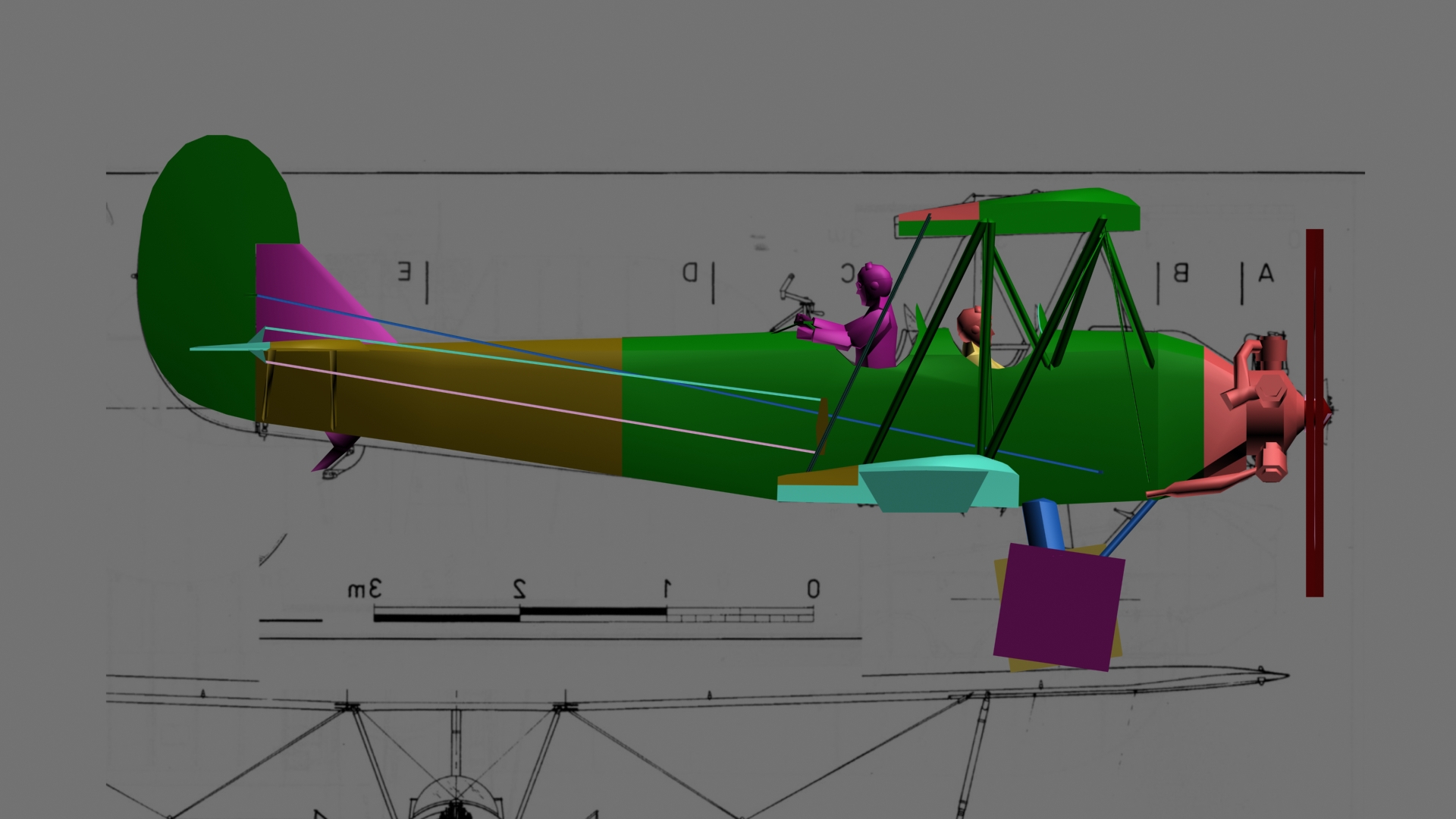Image resolution: width=1456 pixels, height=819 pixels.
Task: Click the blue landing gear strut
Action: click(x=1044, y=524)
